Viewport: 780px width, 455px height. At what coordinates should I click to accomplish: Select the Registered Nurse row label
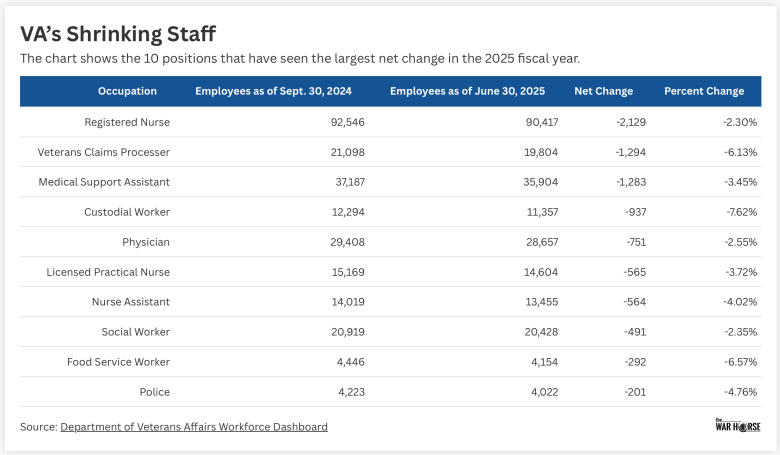click(127, 122)
